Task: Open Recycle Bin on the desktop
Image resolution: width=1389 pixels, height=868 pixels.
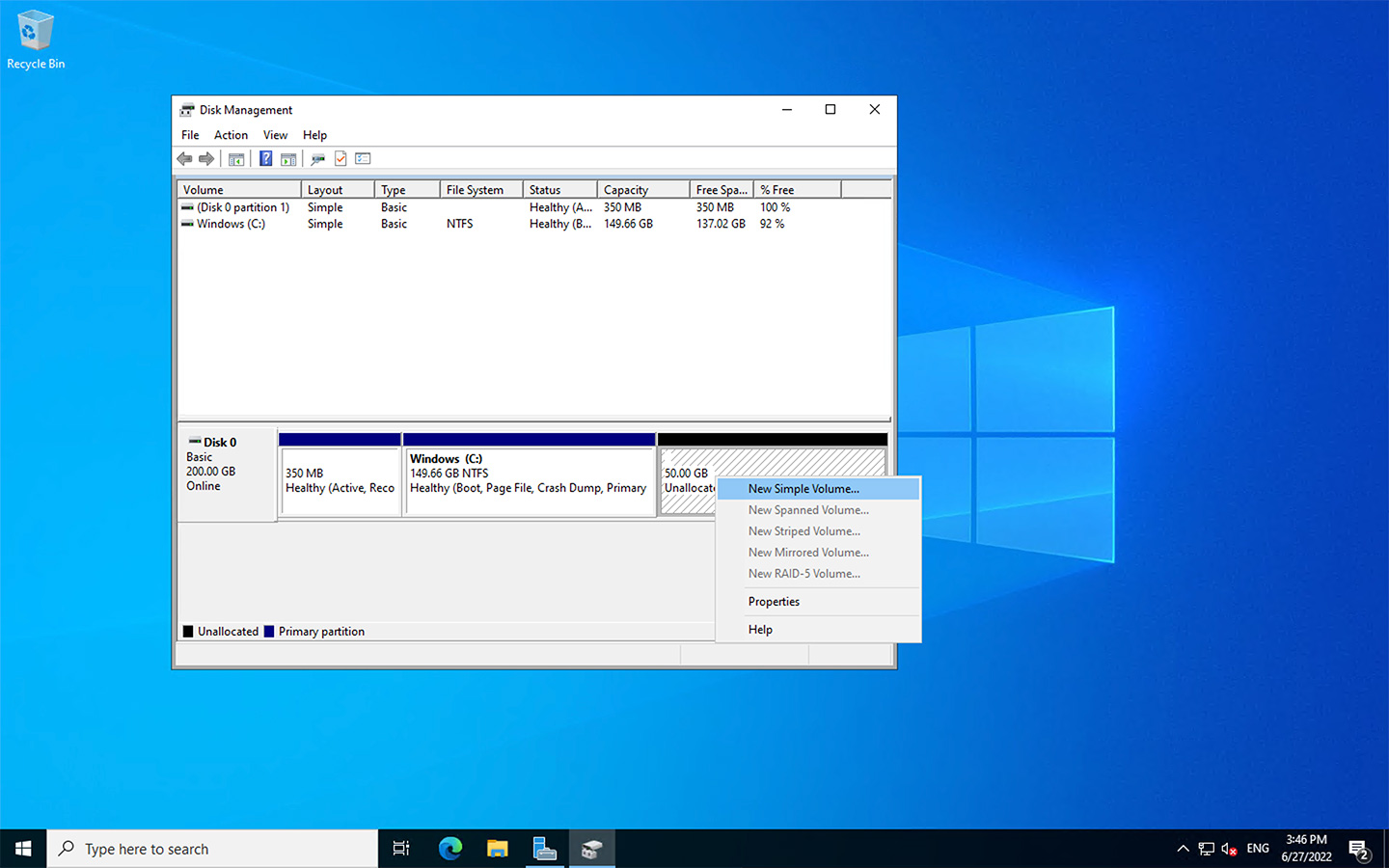Action: 36,40
